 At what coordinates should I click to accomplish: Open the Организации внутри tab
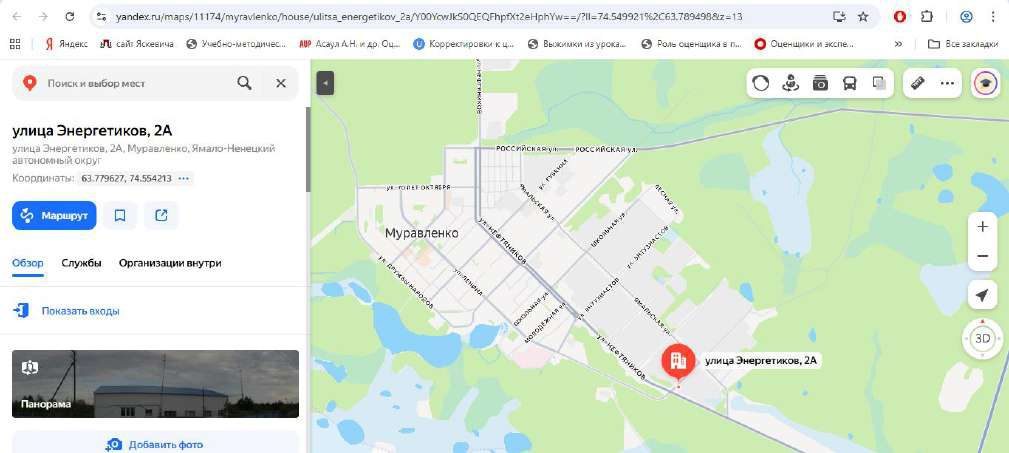170,263
